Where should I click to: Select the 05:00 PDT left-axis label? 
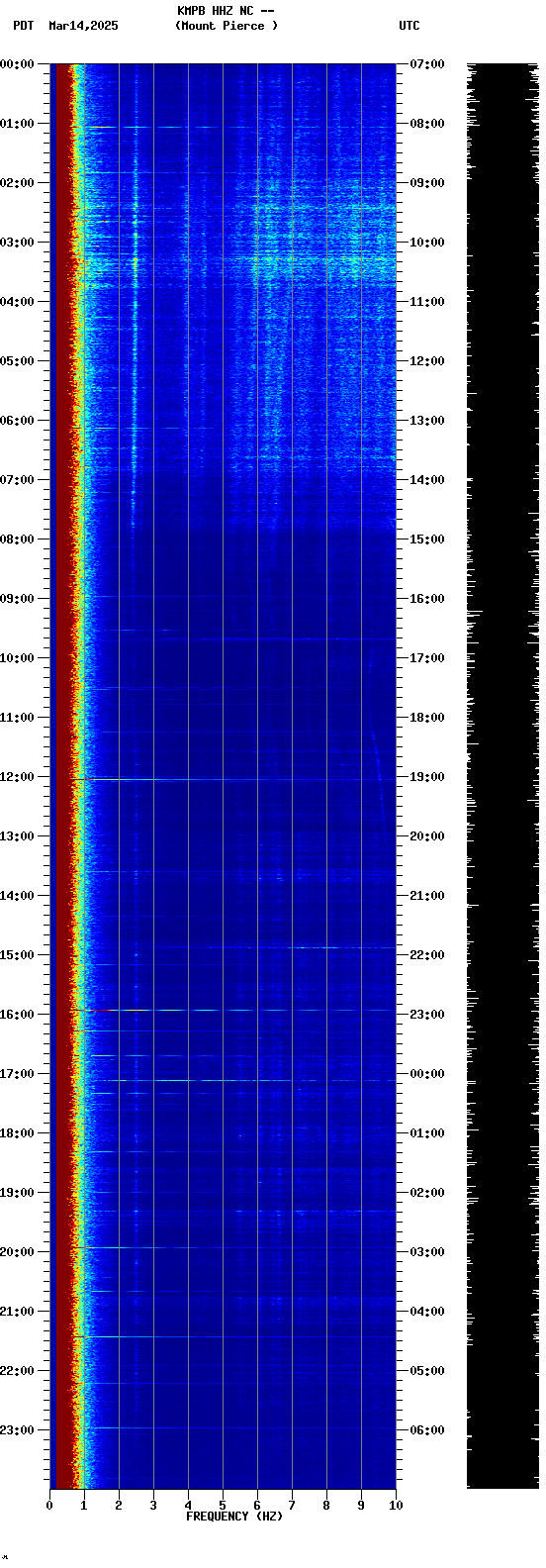pyautogui.click(x=17, y=361)
